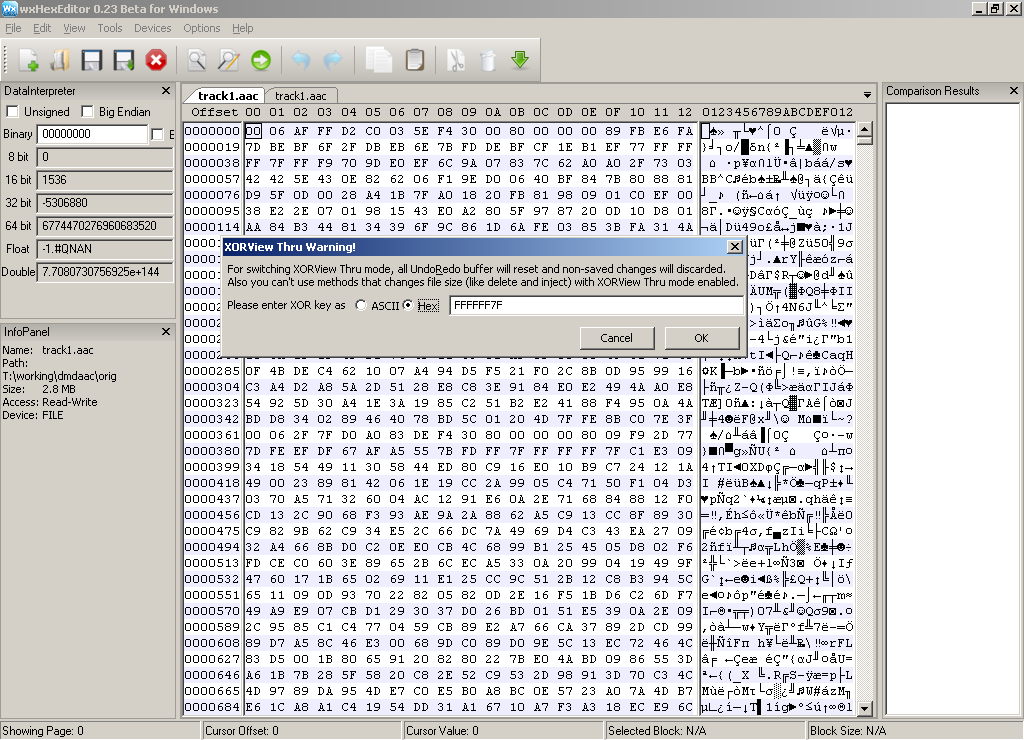
Task: Open the tab list dropdown arrow
Action: (x=867, y=95)
